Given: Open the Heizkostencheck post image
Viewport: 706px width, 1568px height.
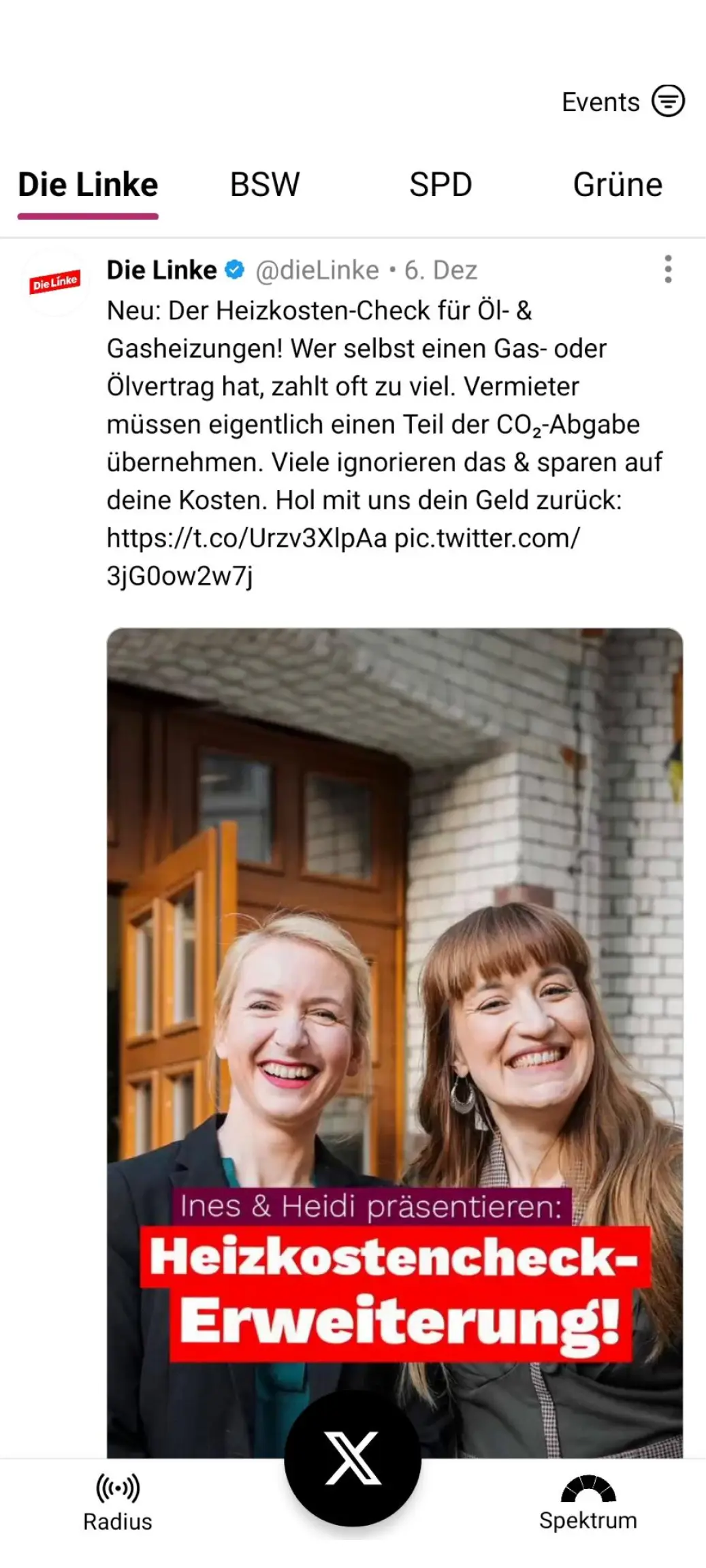Looking at the screenshot, I should pos(395,1043).
